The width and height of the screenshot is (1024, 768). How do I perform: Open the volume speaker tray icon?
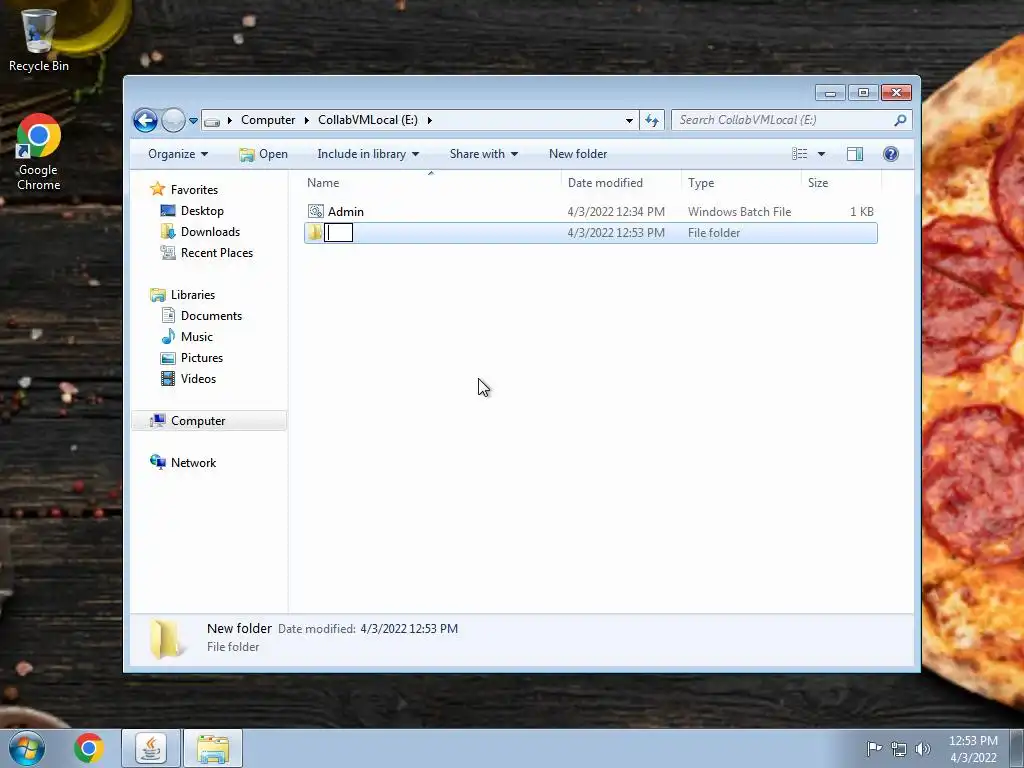[x=923, y=749]
